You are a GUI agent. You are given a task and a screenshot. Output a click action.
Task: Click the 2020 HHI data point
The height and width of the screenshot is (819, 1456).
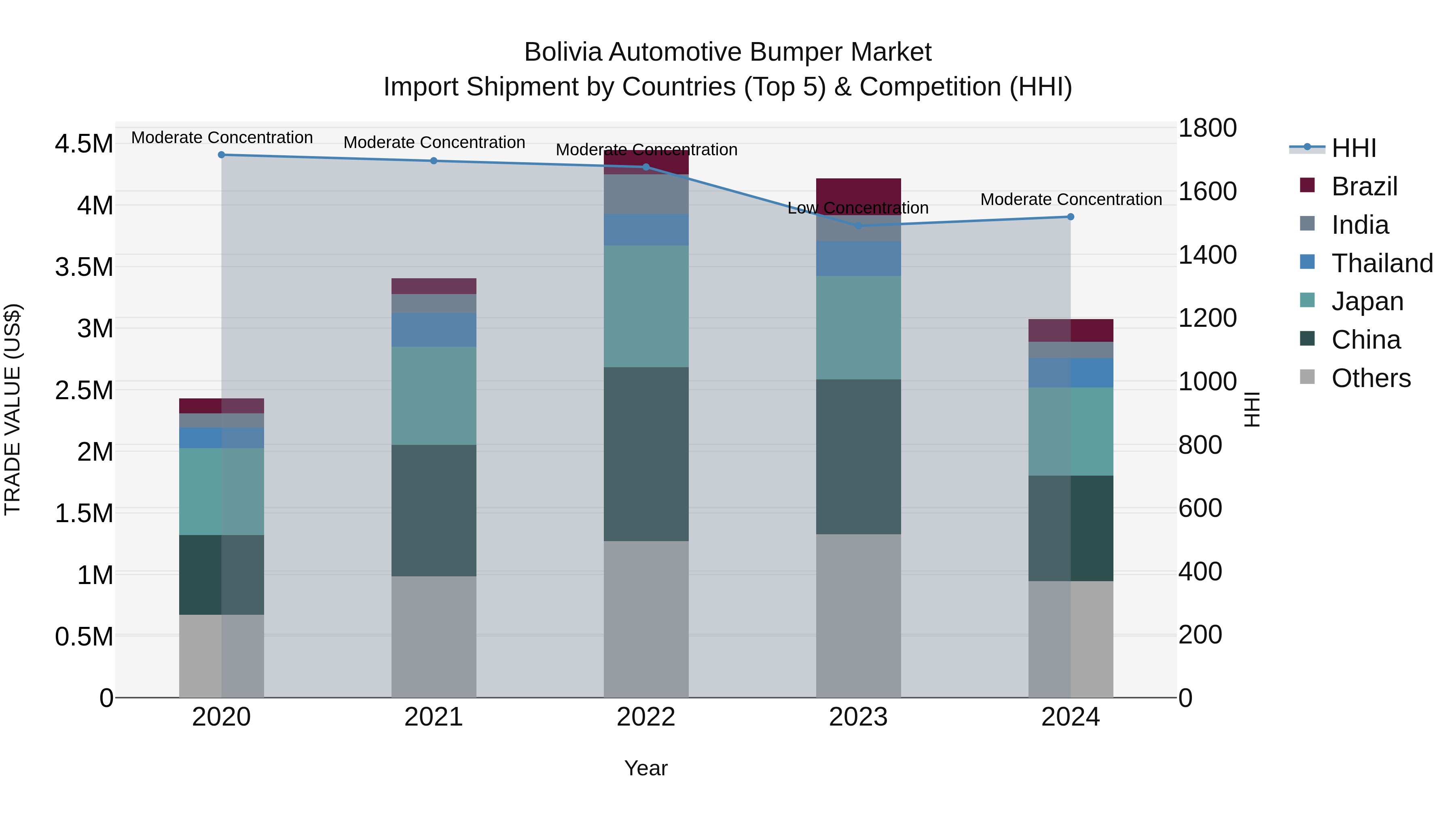(x=222, y=155)
